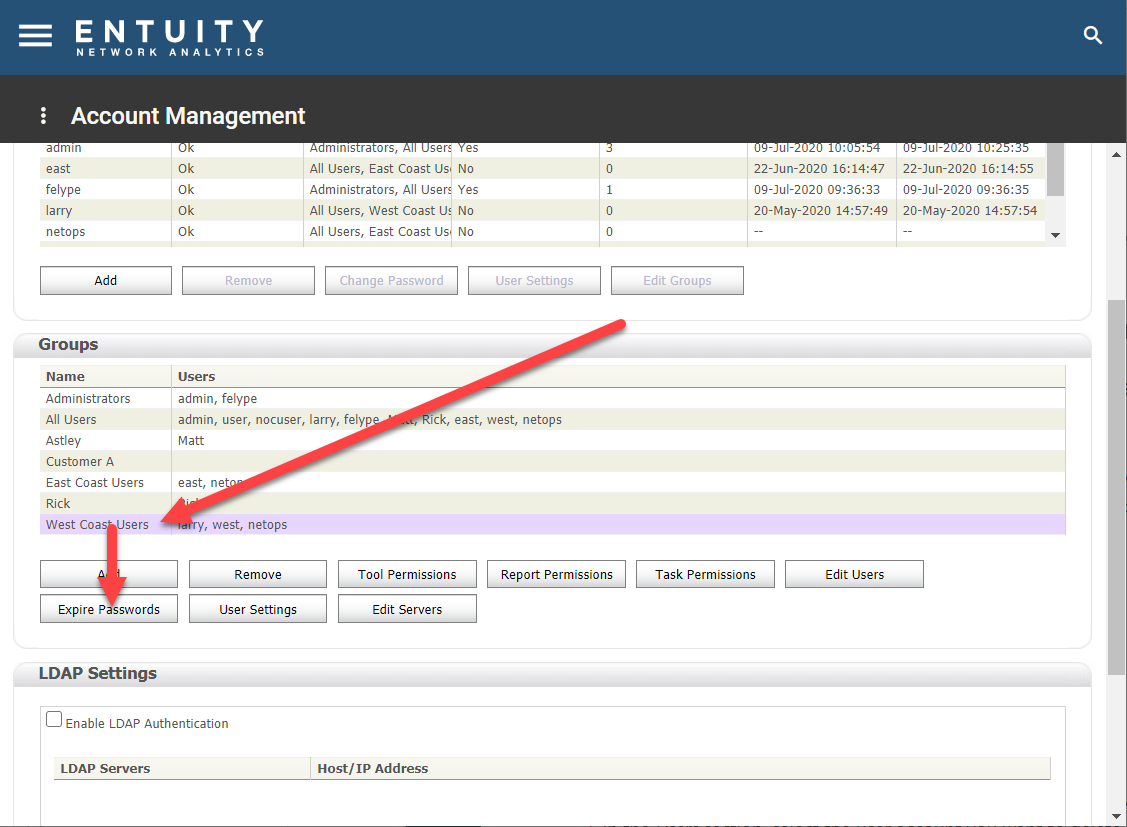This screenshot has width=1127, height=827.
Task: Click the Matt entry in Astley row
Action: click(191, 440)
